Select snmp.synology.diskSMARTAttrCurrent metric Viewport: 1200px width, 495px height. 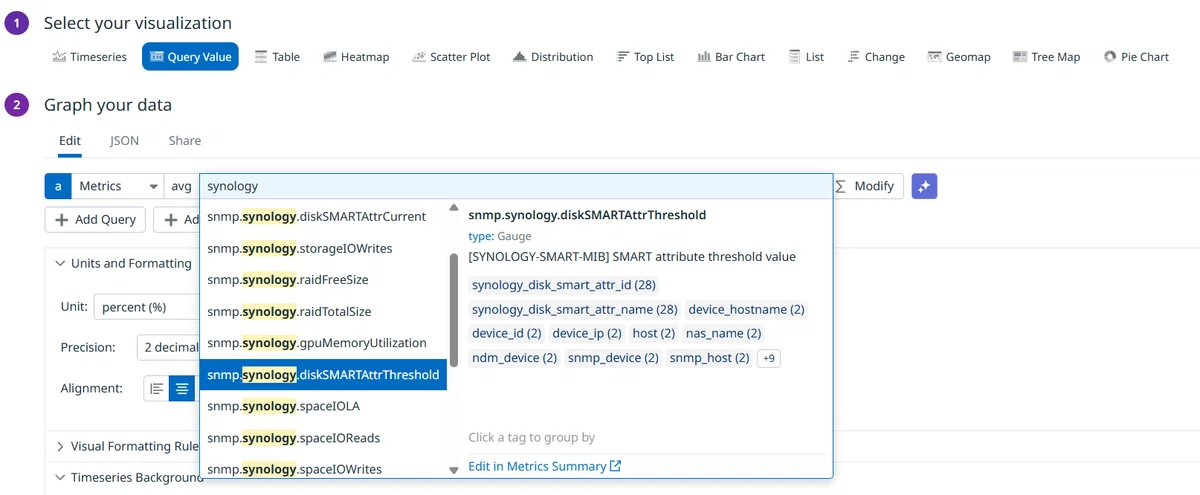(x=323, y=216)
